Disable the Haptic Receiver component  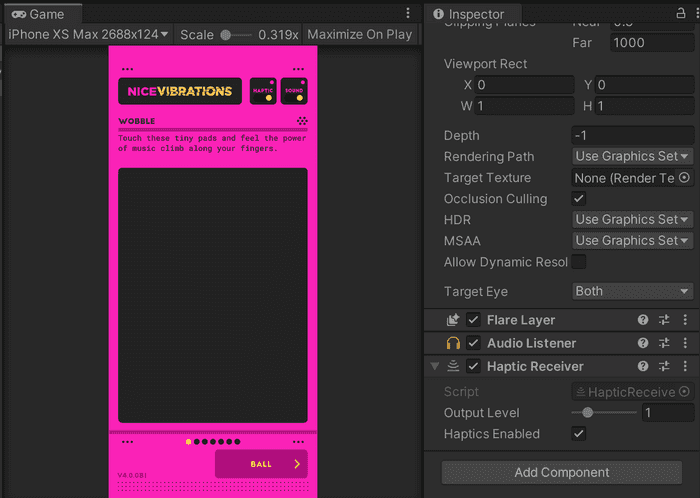coord(473,366)
